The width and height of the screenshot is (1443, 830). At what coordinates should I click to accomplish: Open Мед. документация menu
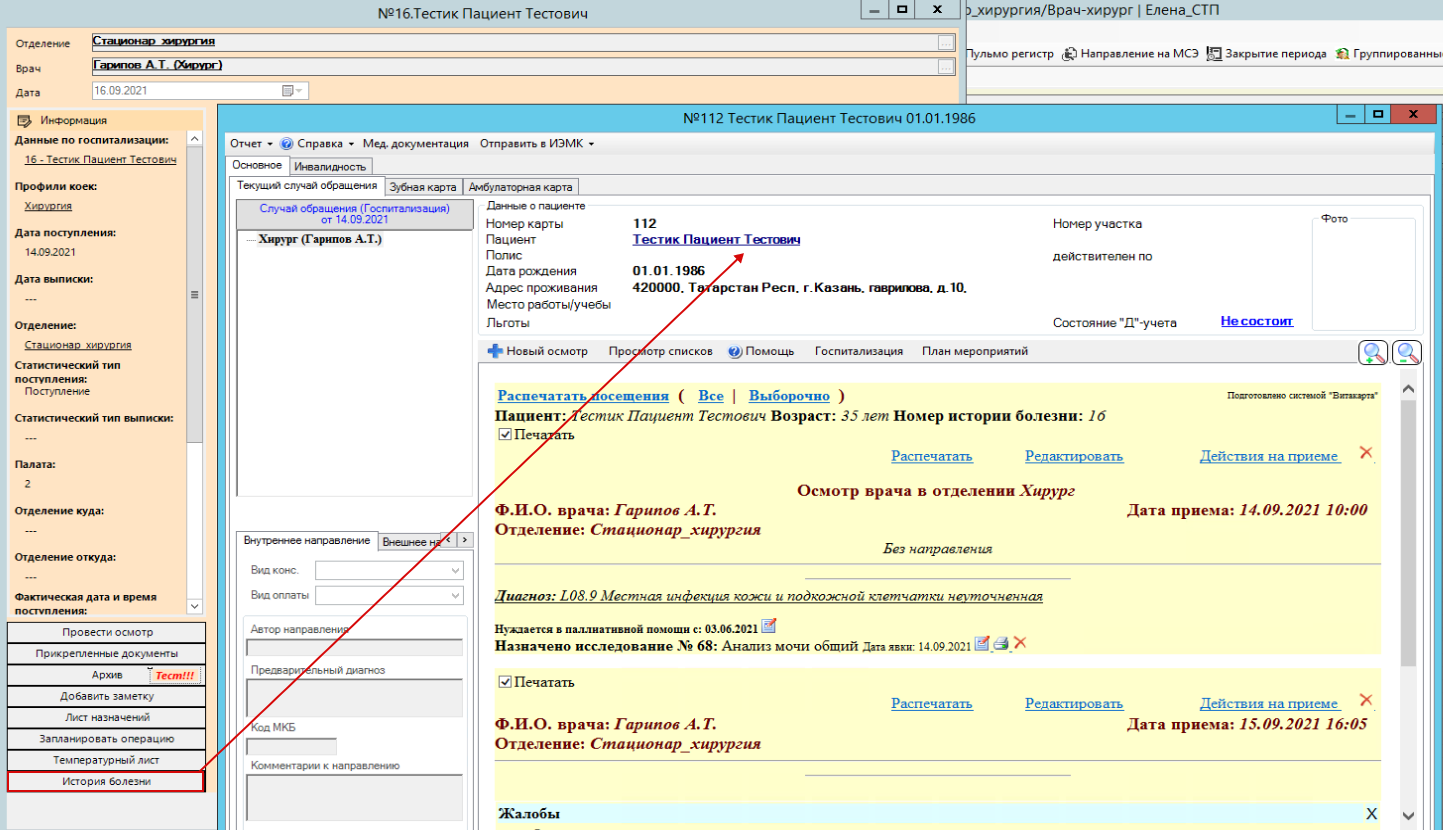click(x=415, y=144)
